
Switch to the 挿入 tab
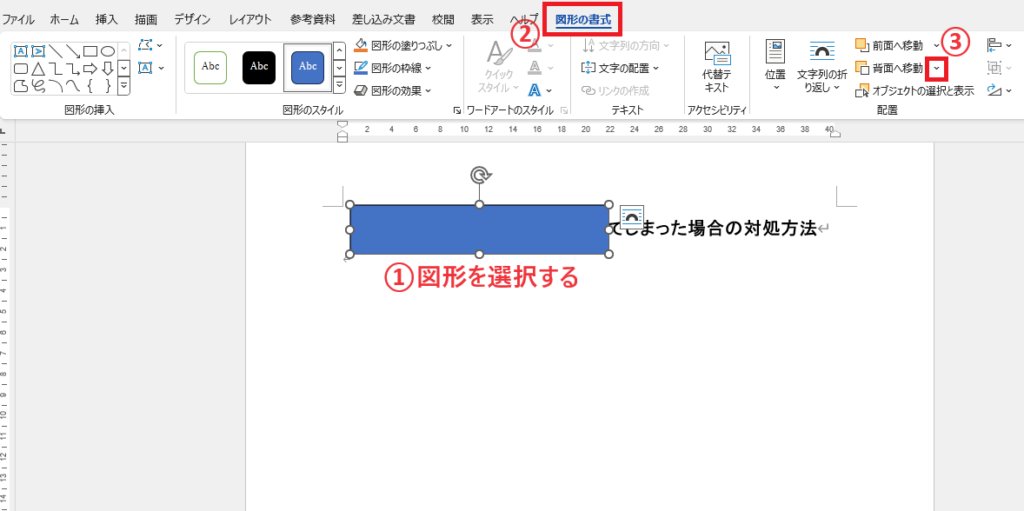(x=106, y=19)
